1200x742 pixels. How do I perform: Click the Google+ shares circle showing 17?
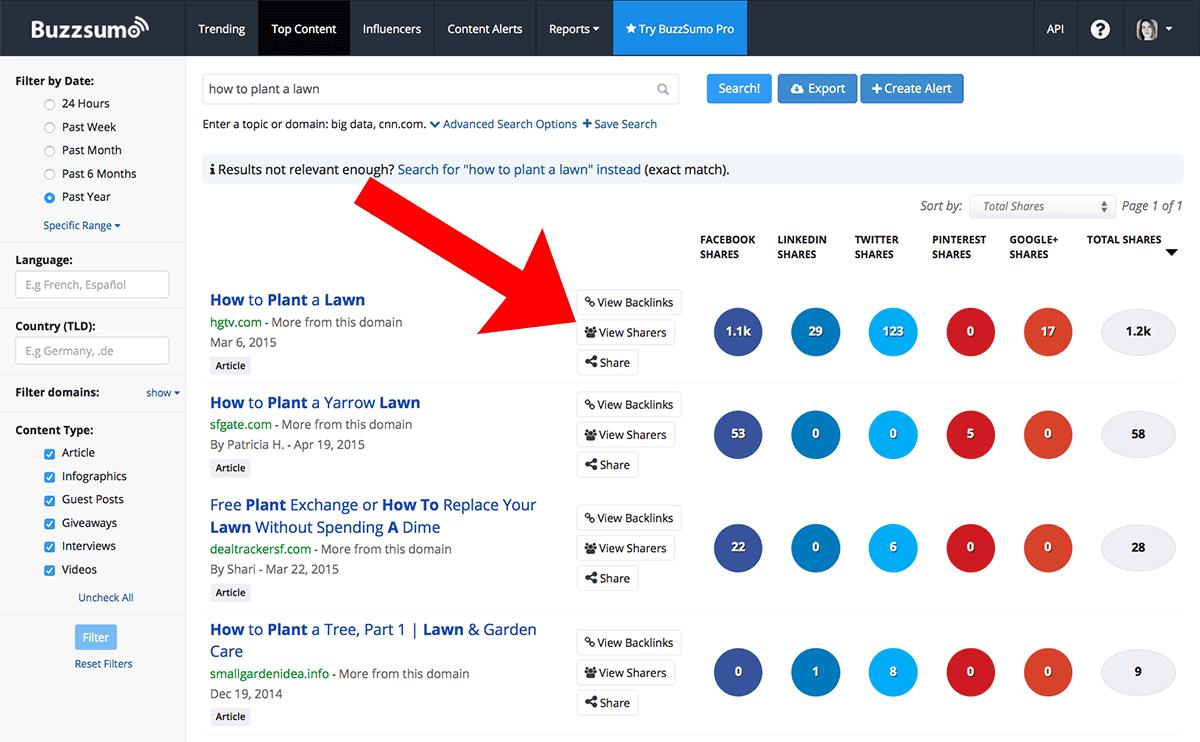(1048, 332)
